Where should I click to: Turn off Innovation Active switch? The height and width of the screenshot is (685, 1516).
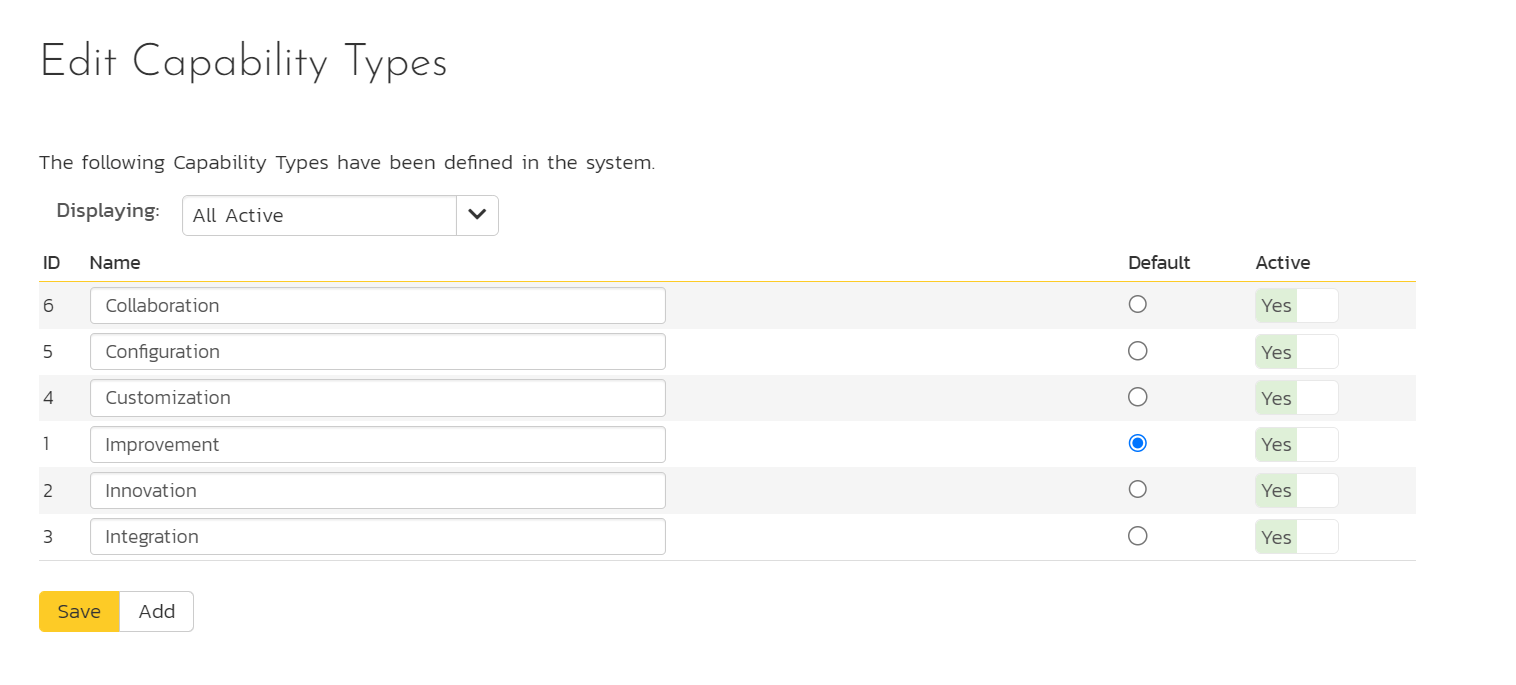coord(1296,490)
